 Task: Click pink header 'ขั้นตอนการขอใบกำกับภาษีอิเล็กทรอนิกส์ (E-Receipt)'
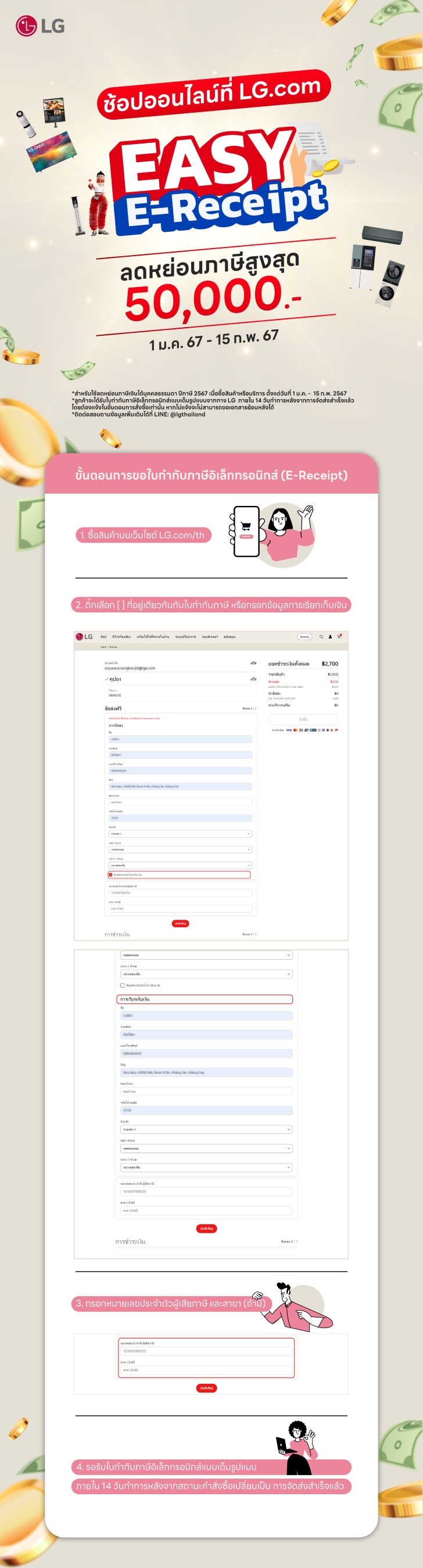pos(211,475)
